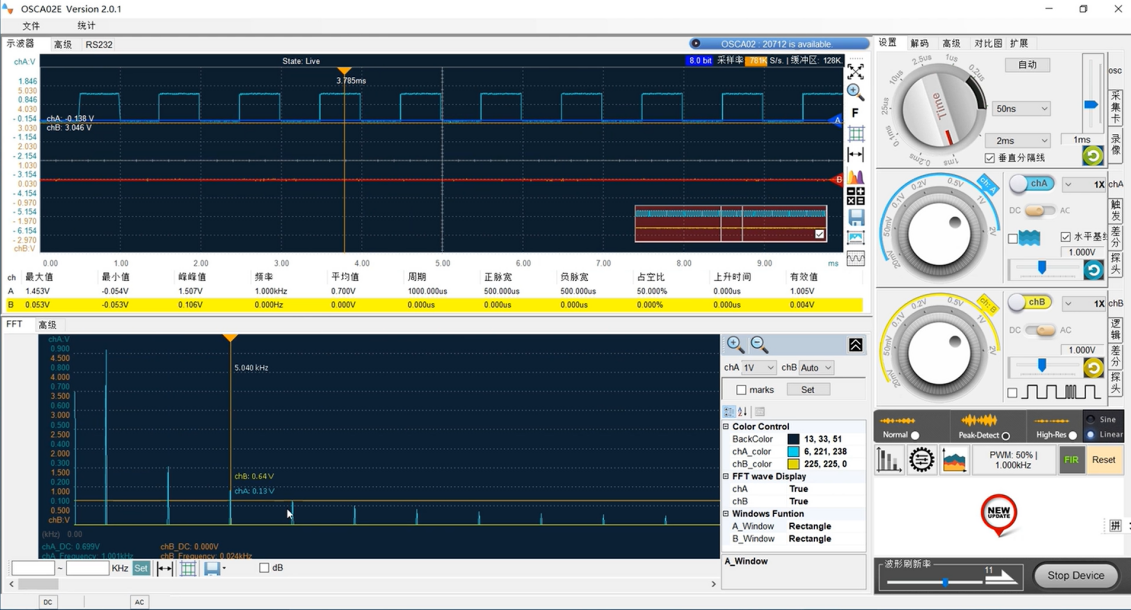This screenshot has width=1131, height=610.
Task: Click the chA_color cyan swatch
Action: pyautogui.click(x=793, y=452)
